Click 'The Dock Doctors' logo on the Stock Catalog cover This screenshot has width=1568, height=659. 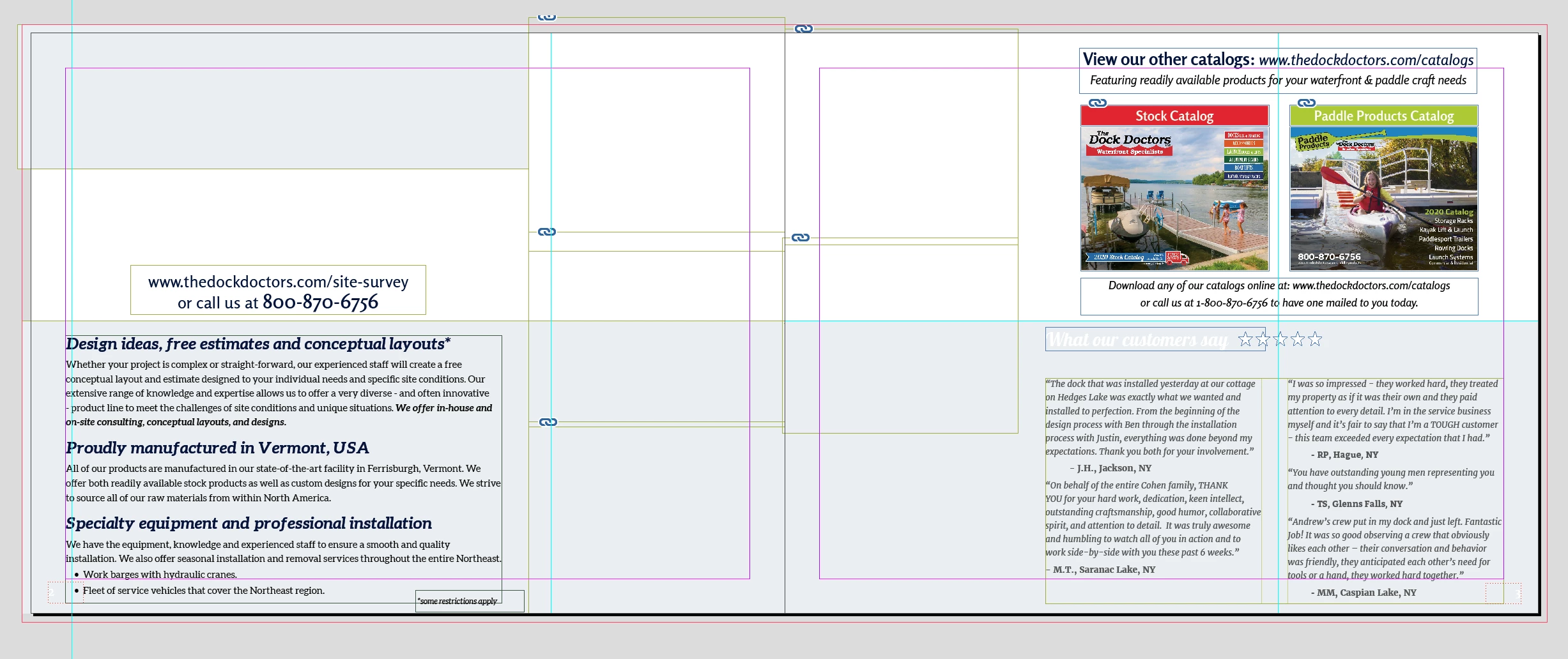coord(1130,143)
